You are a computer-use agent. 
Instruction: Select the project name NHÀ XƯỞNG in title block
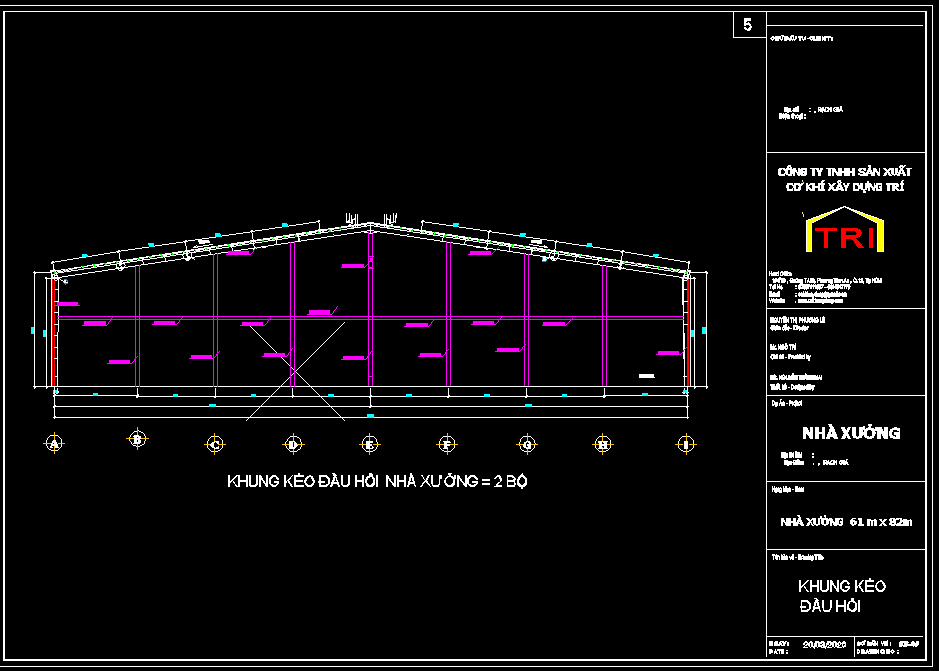[x=851, y=433]
